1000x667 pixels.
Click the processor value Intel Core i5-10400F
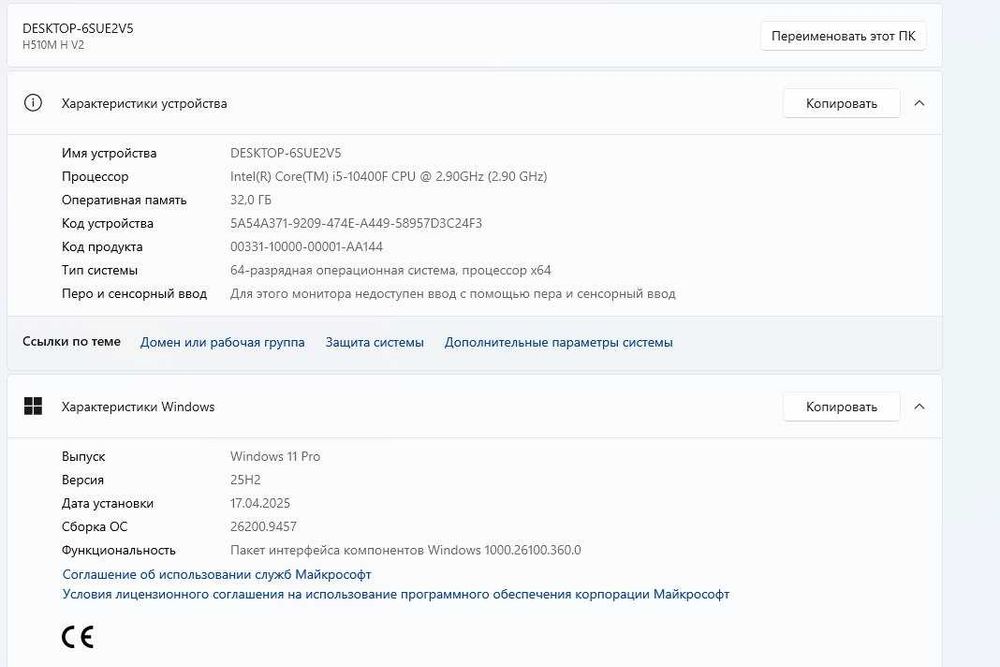pyautogui.click(x=388, y=176)
